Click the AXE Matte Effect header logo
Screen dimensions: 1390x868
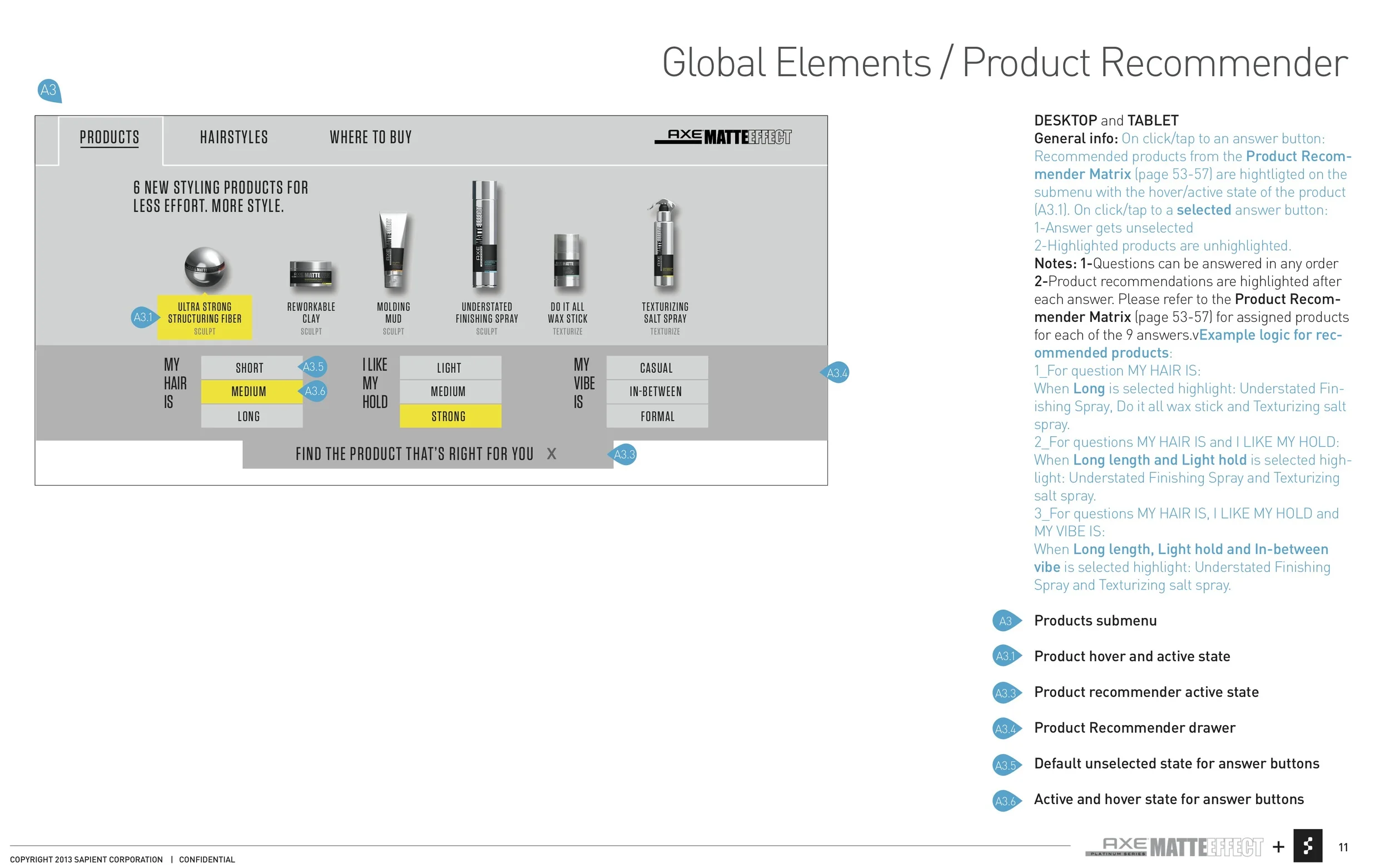click(x=723, y=137)
